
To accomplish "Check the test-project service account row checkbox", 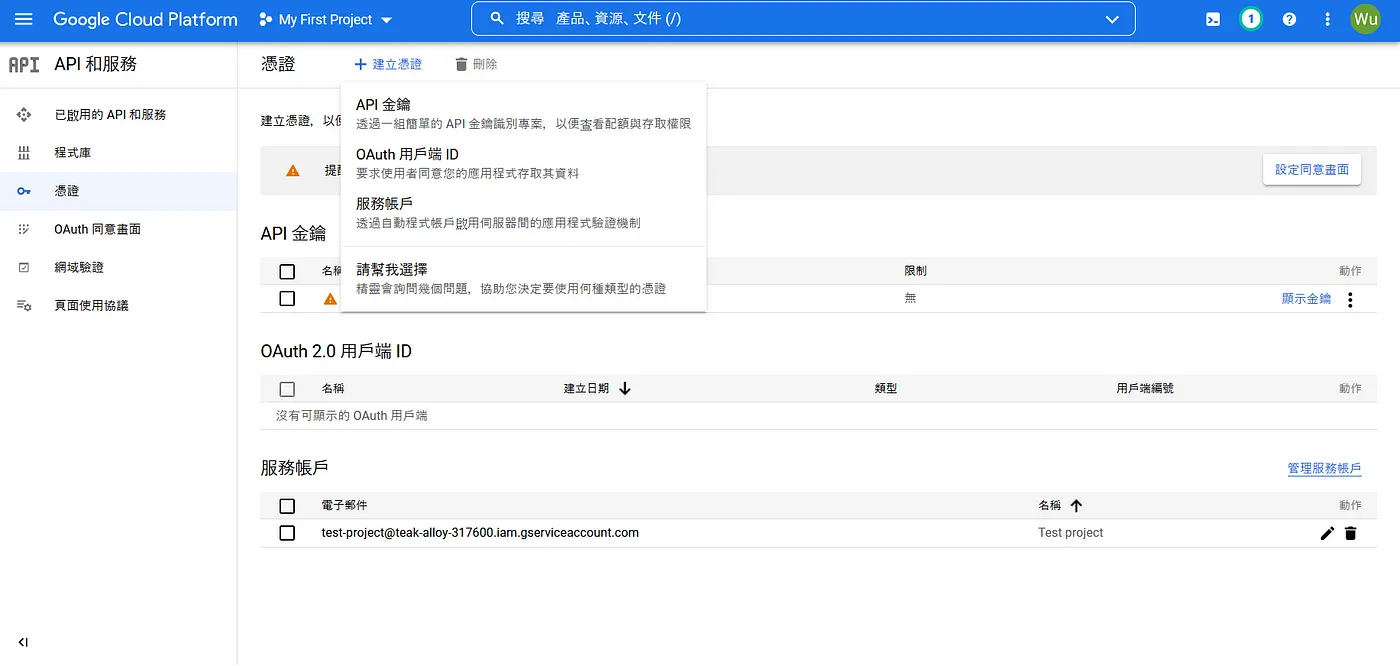I will click(287, 533).
